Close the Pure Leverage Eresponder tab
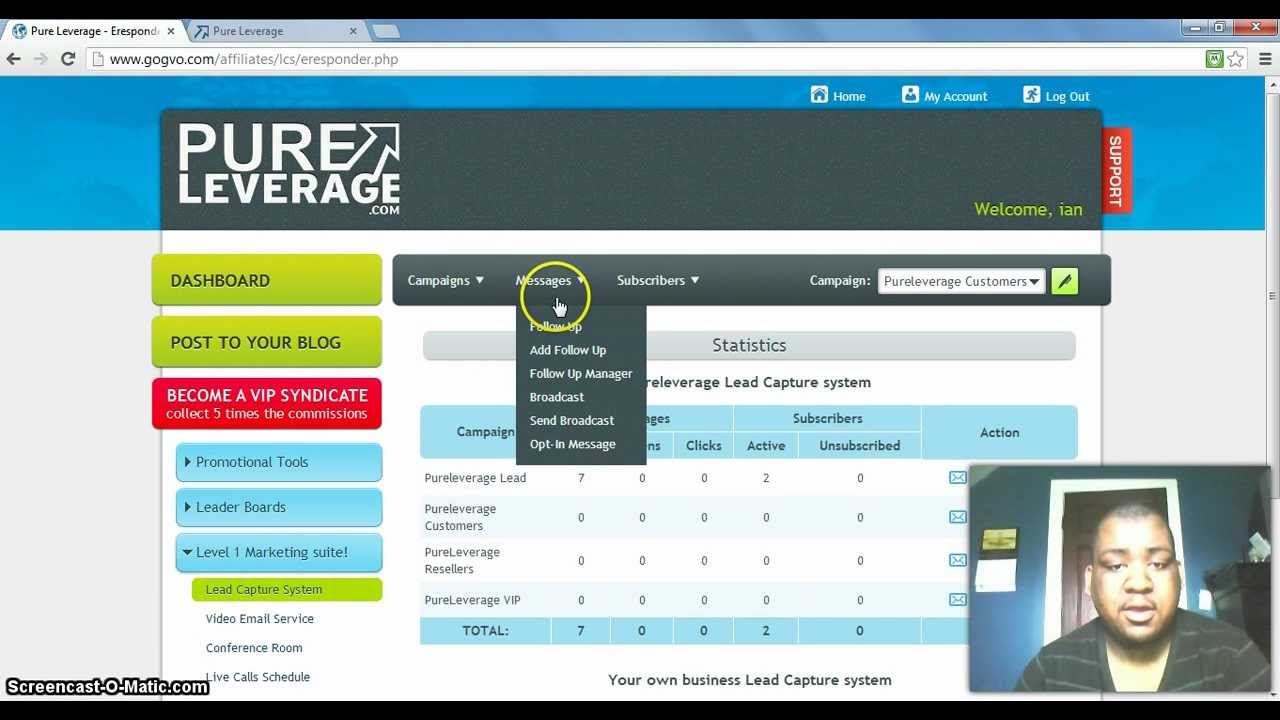The image size is (1280, 720). click(171, 31)
